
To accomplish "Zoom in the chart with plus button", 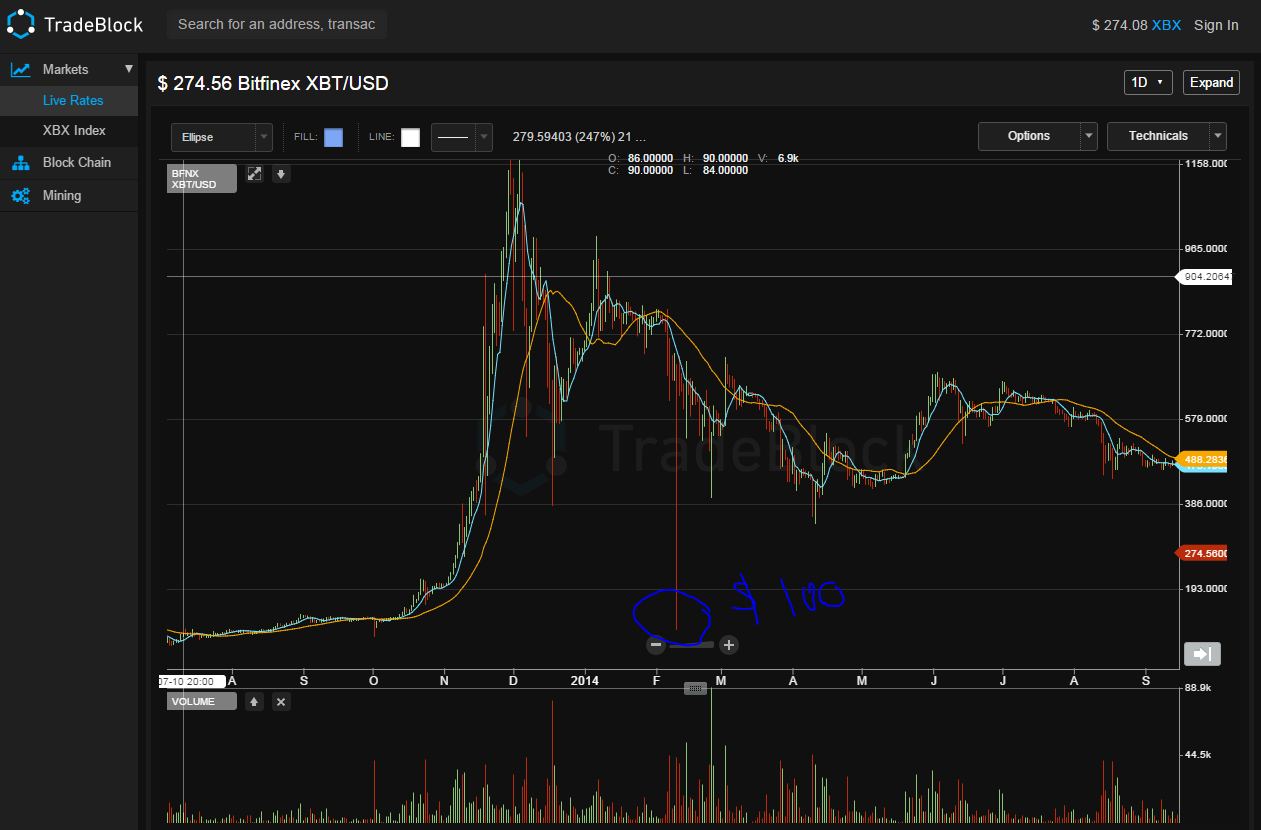I will (x=729, y=645).
